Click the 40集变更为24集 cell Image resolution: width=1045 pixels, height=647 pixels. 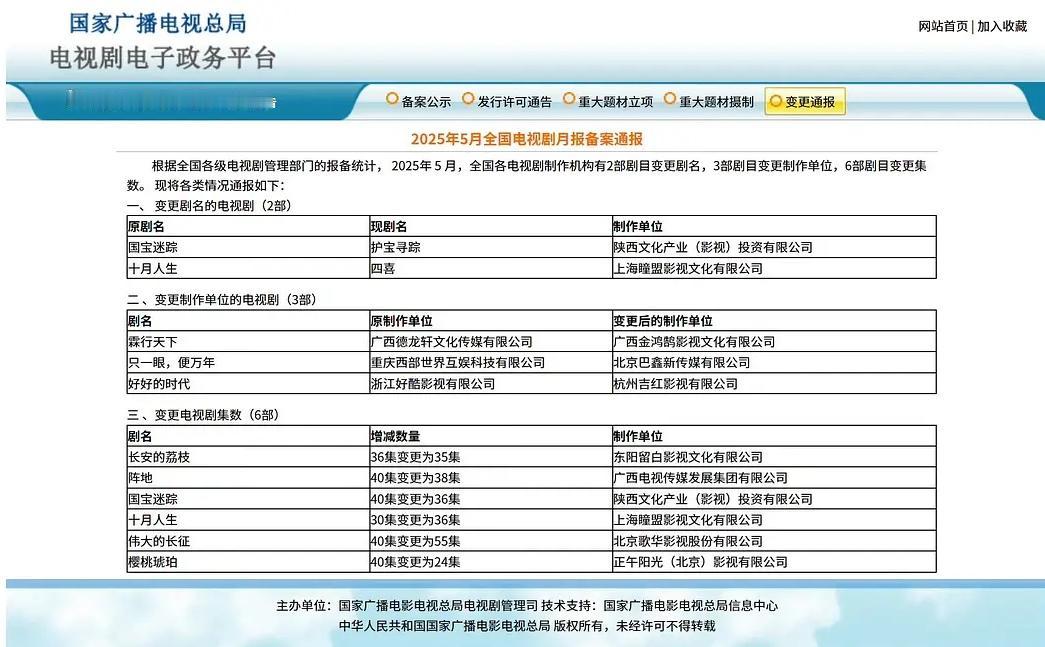[491, 562]
